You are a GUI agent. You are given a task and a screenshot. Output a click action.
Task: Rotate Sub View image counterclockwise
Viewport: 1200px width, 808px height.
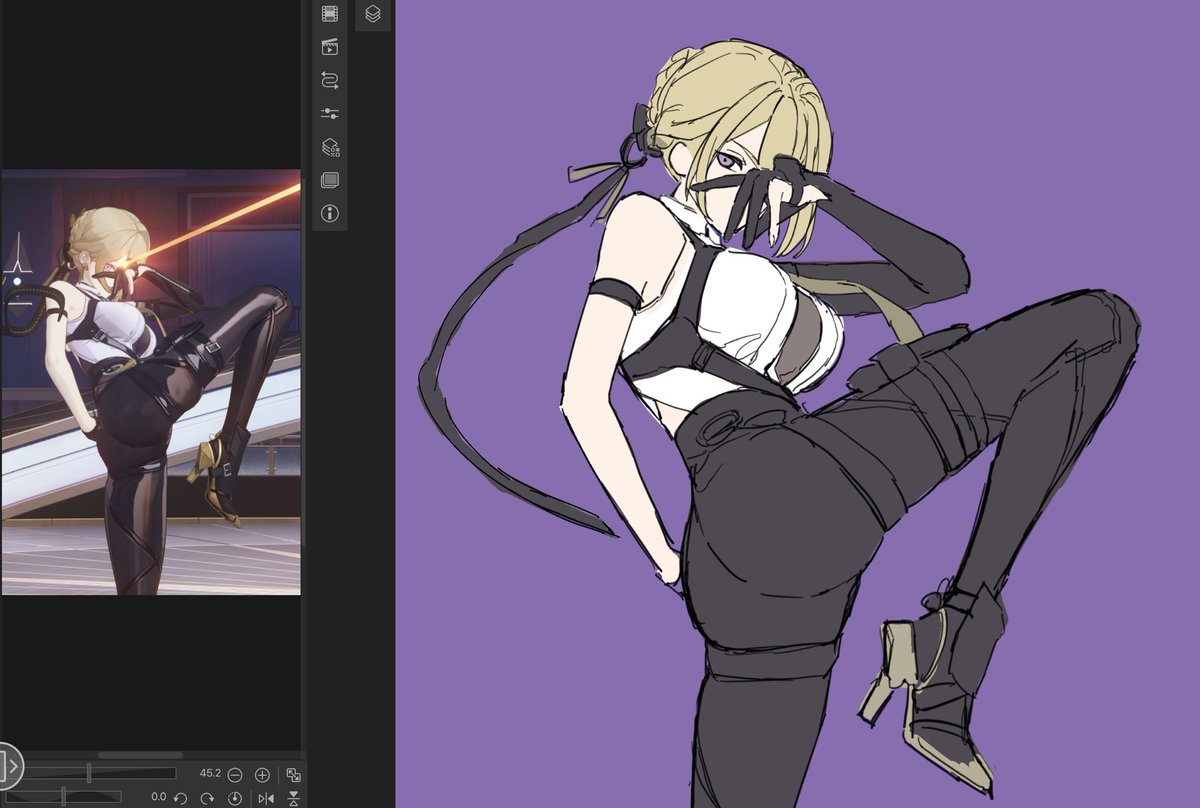(180, 798)
